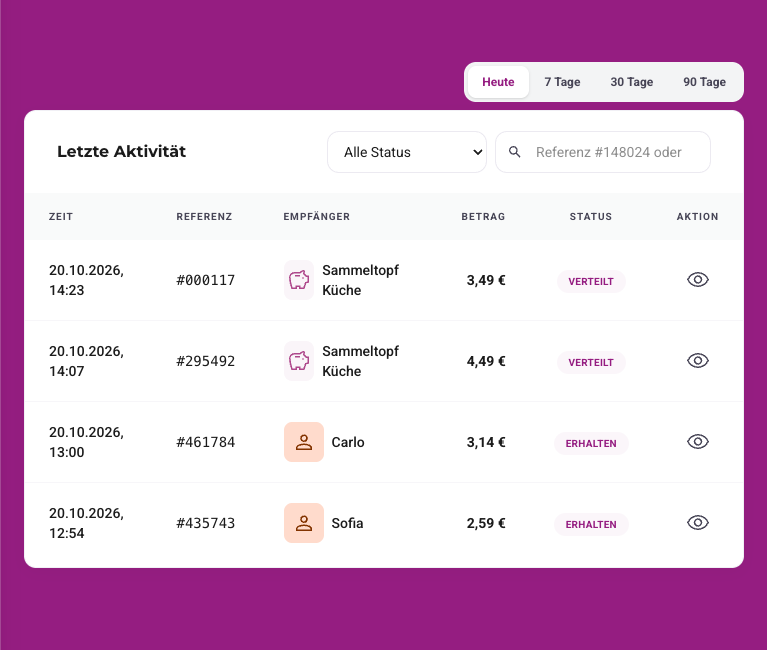
Task: Switch to the Heute tab
Action: 498,82
